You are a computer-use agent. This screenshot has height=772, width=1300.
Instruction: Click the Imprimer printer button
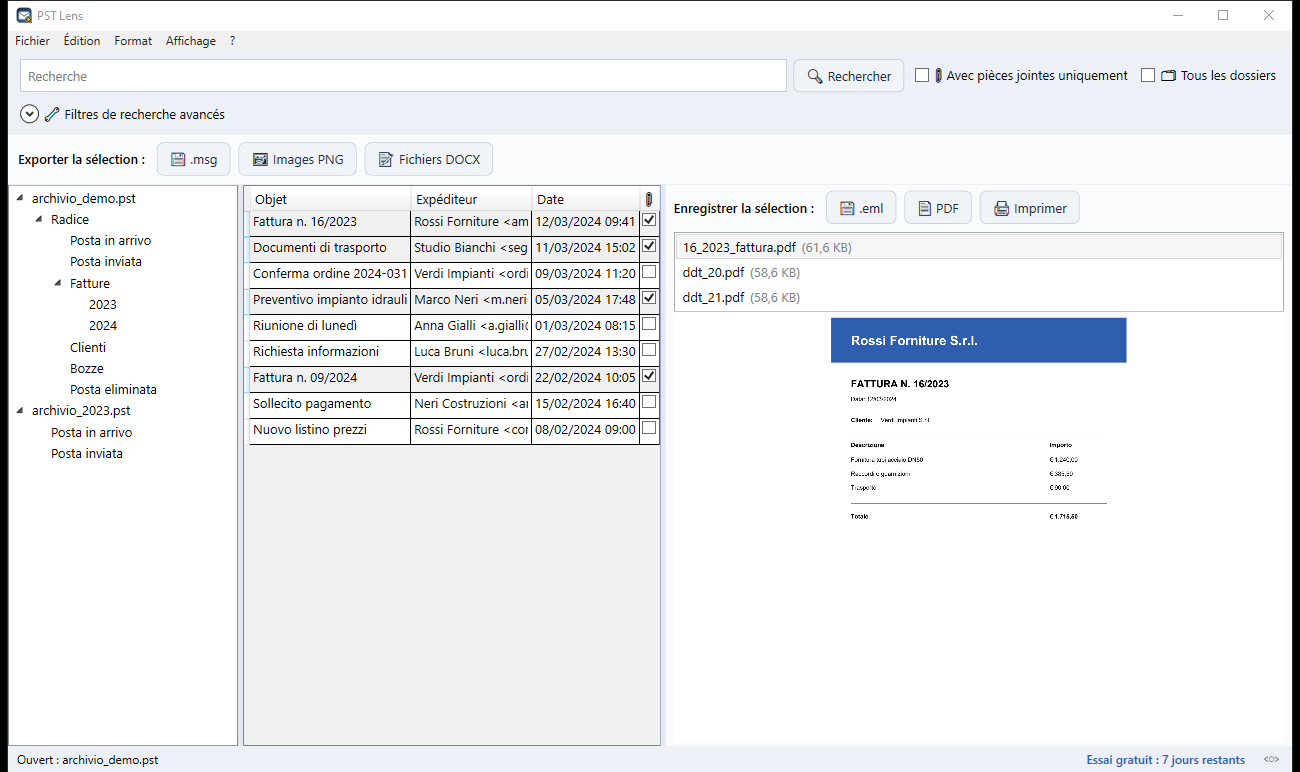click(x=1030, y=208)
